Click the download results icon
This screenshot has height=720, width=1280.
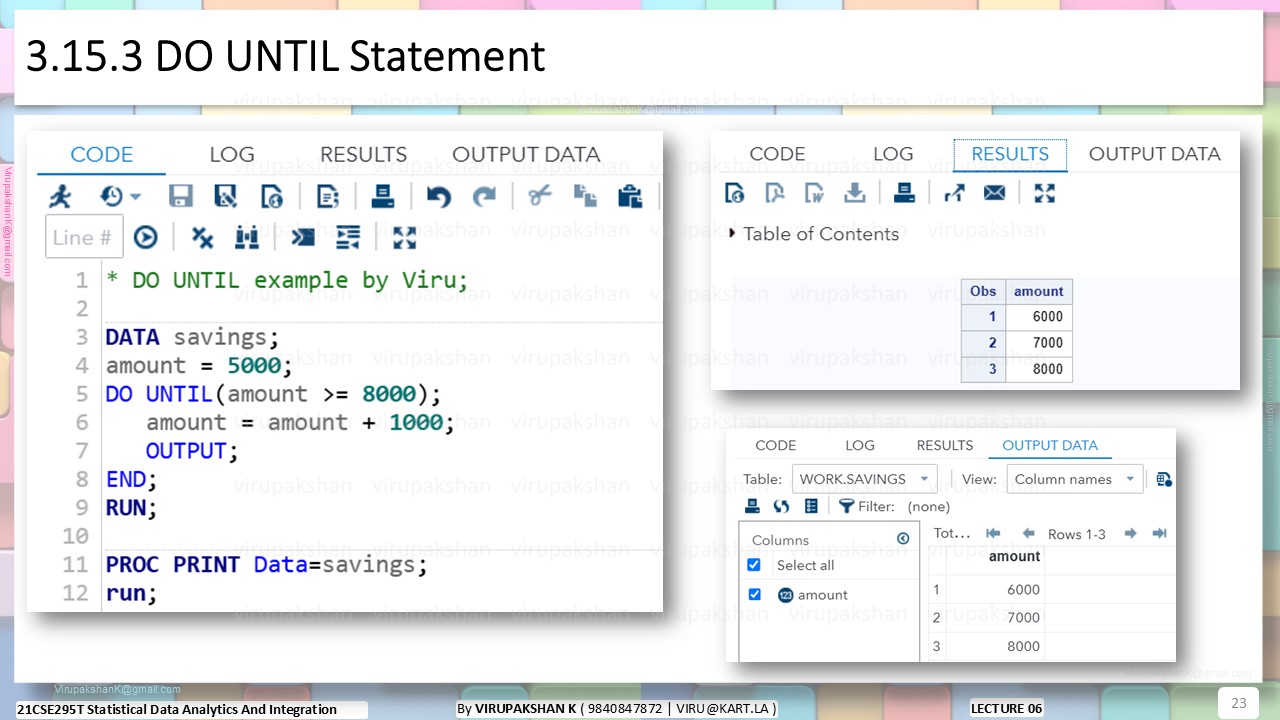click(854, 192)
